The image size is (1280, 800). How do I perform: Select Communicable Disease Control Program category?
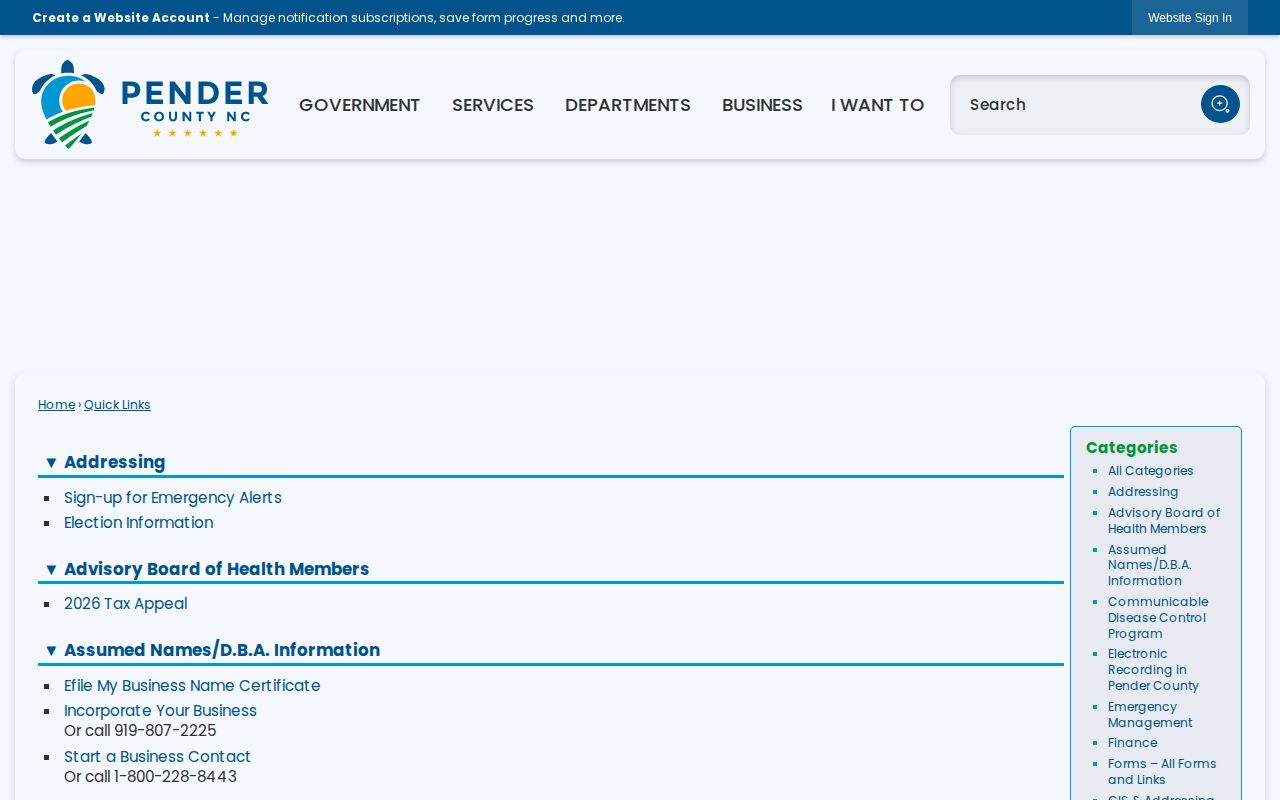pyautogui.click(x=1158, y=618)
